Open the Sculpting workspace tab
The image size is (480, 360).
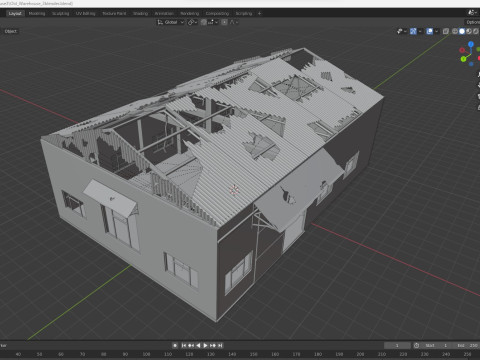[x=60, y=13]
